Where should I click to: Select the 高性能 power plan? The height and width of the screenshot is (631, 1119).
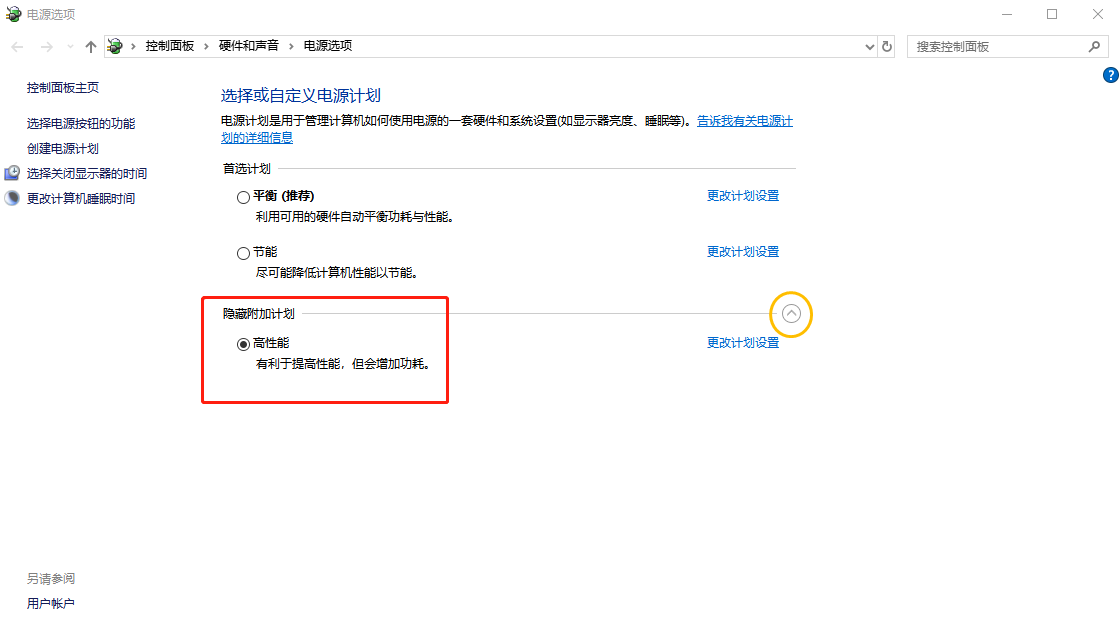243,344
